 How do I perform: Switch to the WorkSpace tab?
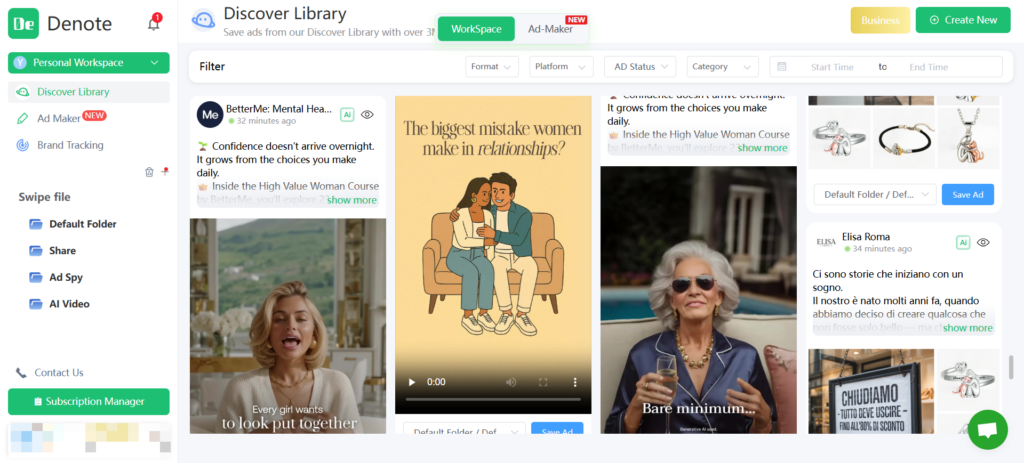tap(476, 29)
